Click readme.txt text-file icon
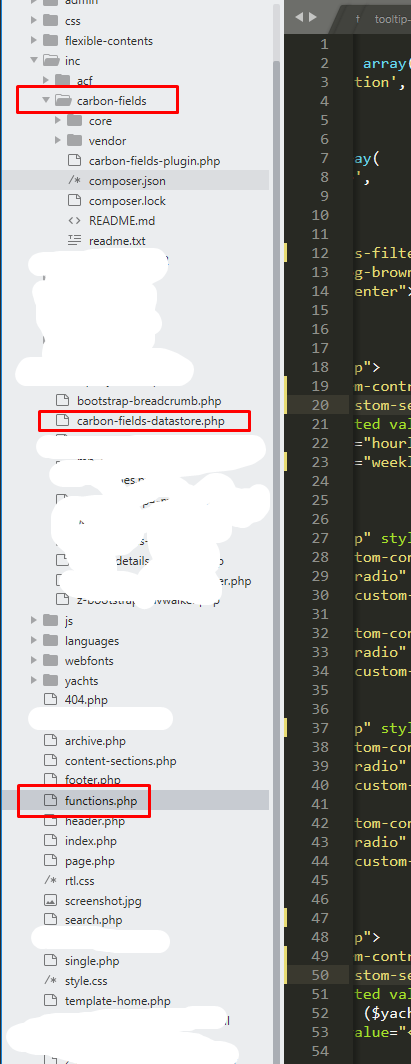This screenshot has width=411, height=1064. click(75, 240)
